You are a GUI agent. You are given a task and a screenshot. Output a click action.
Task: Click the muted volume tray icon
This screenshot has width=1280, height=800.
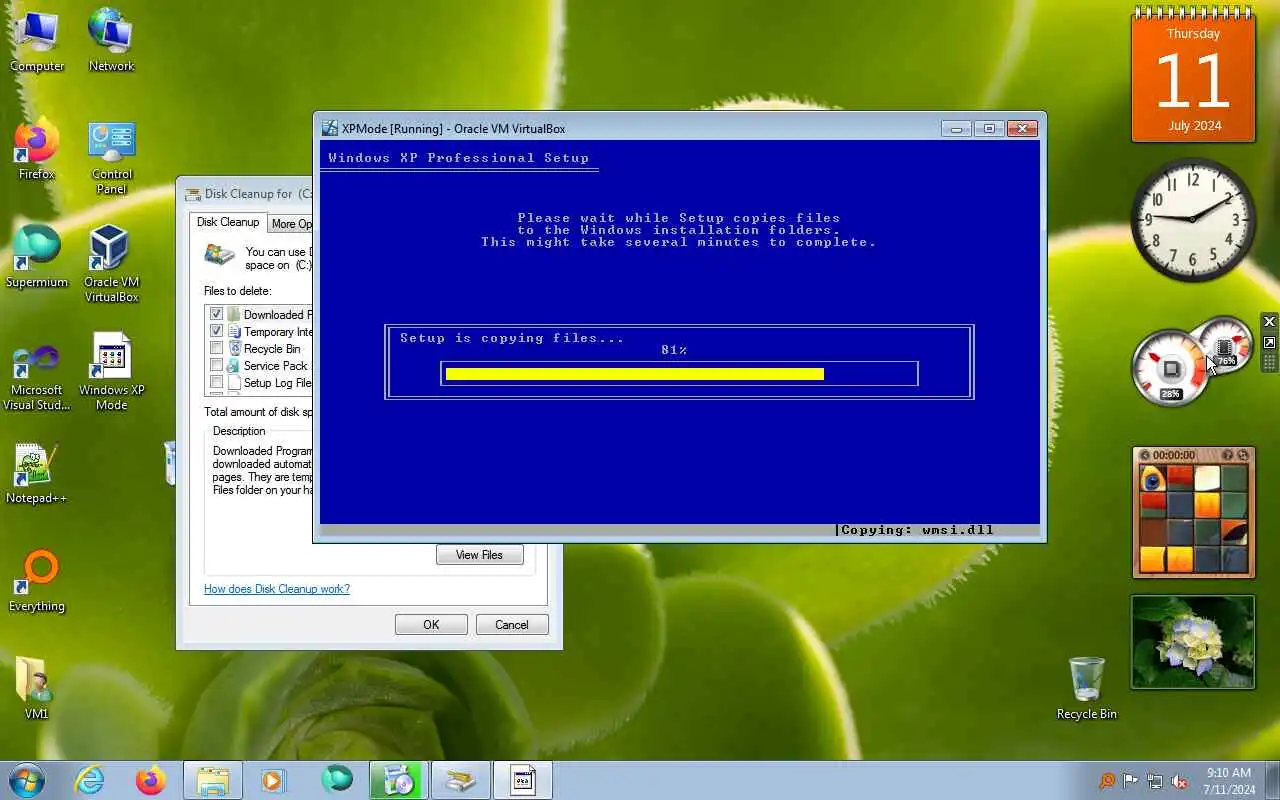(1179, 781)
